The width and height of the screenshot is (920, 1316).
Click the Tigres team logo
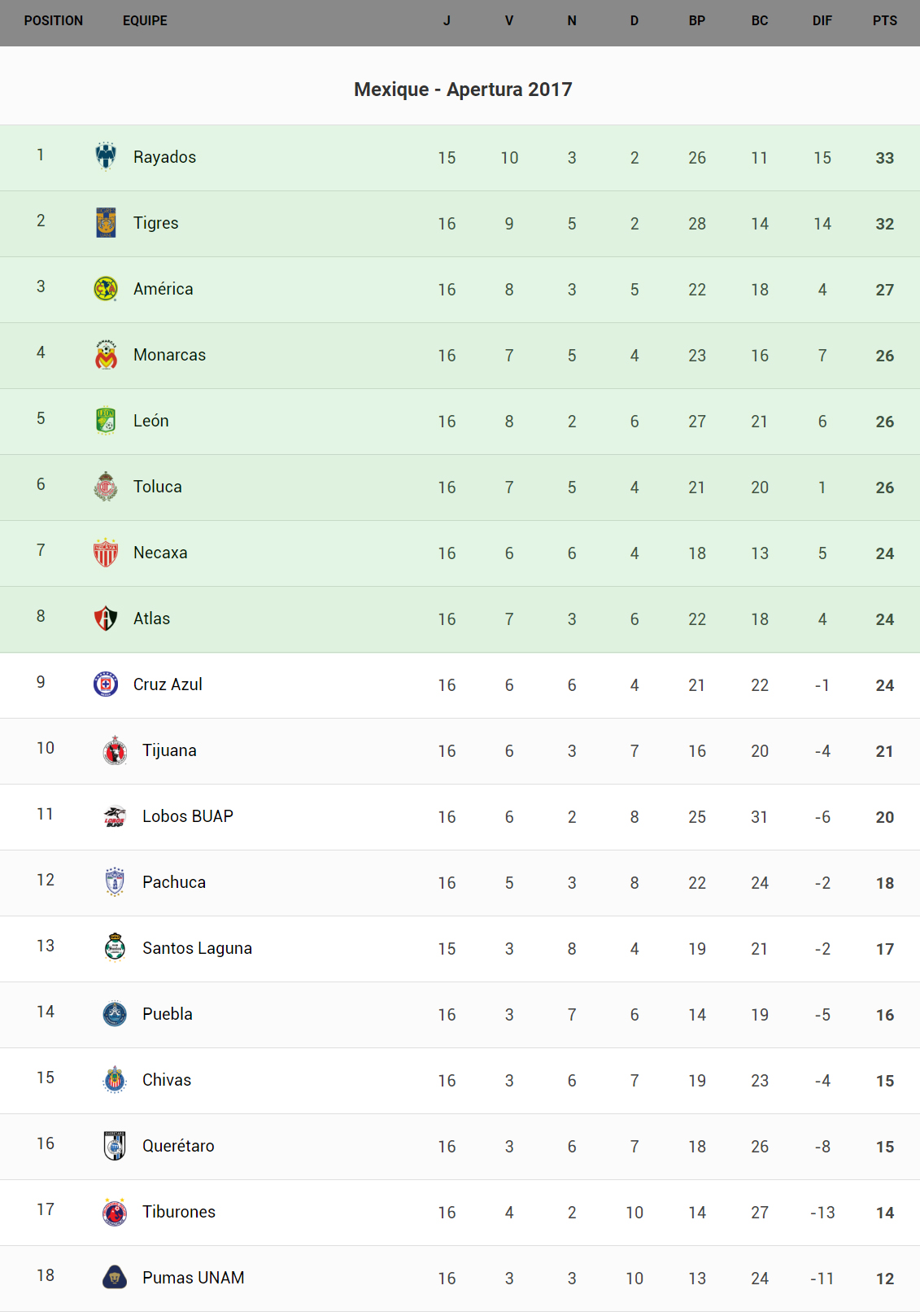point(106,222)
